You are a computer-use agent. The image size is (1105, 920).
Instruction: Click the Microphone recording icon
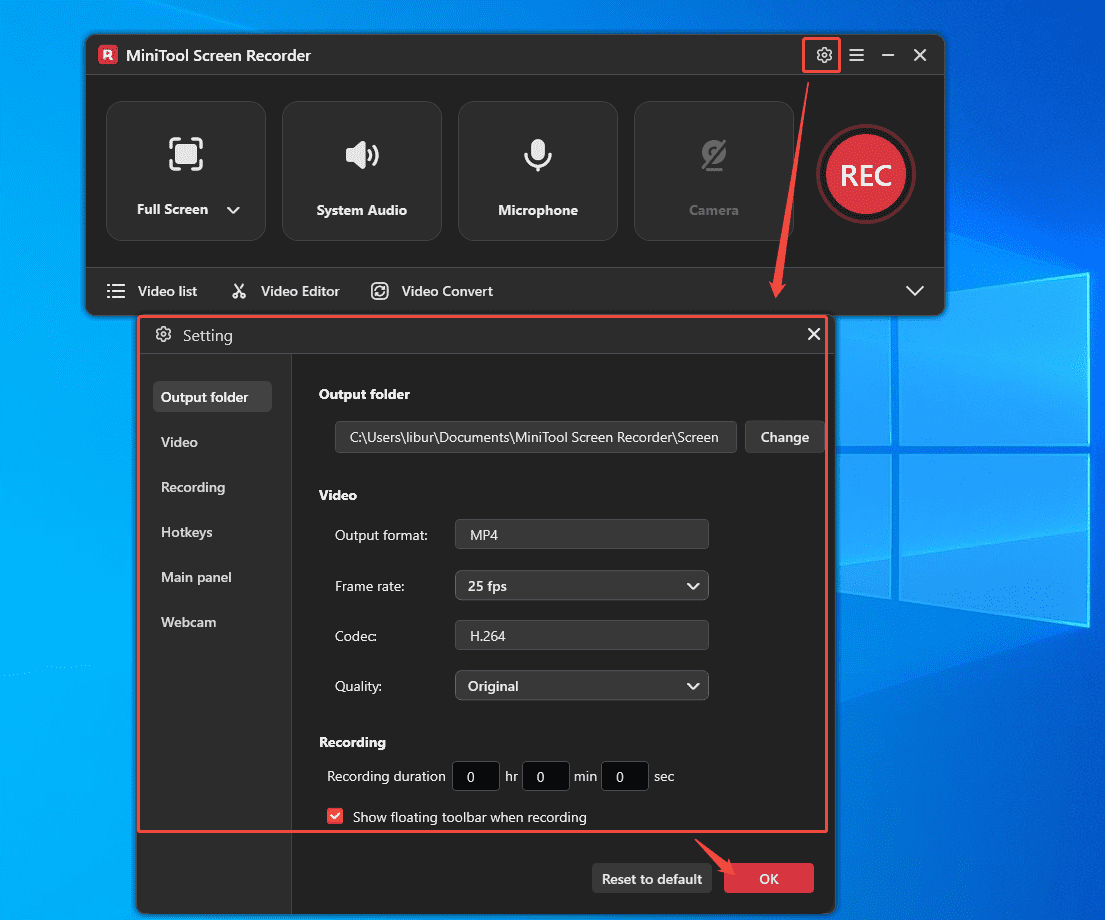537,155
